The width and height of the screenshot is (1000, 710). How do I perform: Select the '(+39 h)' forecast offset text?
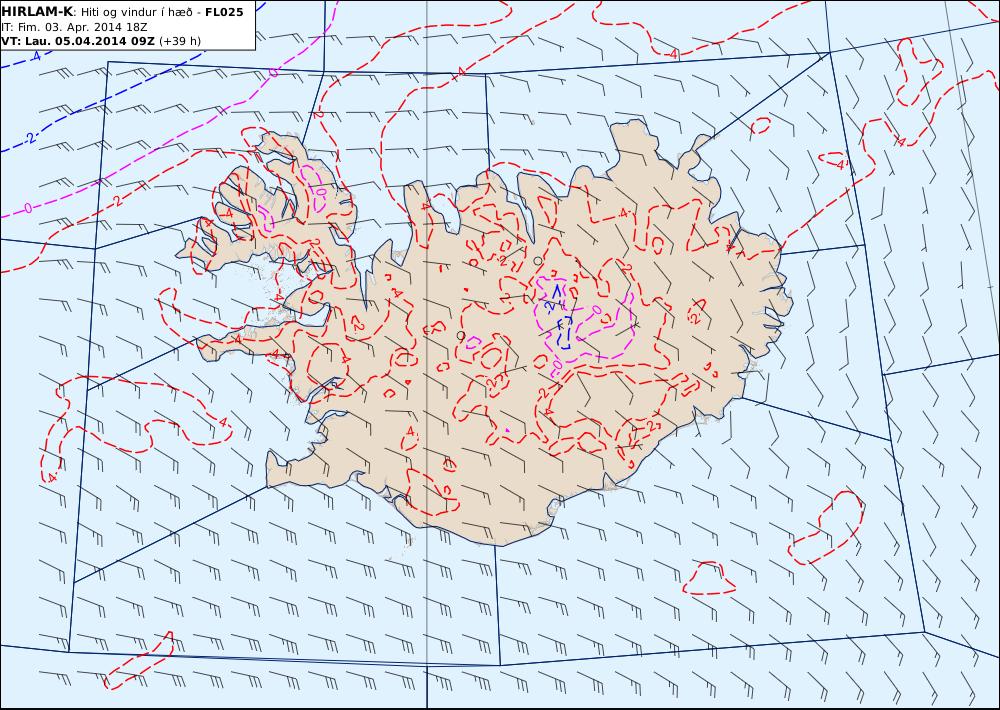pos(180,41)
